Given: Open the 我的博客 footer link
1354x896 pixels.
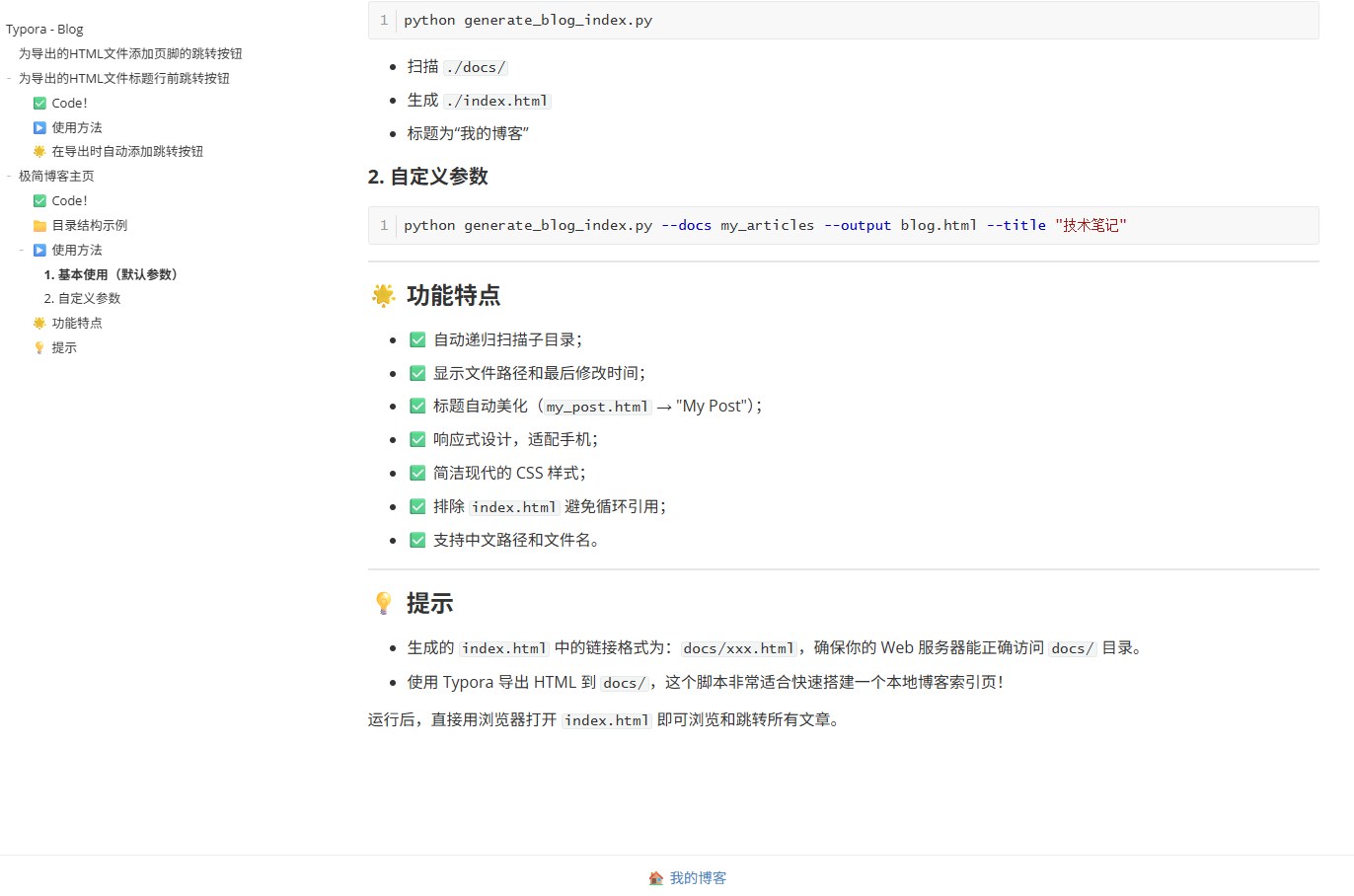Looking at the screenshot, I should [x=698, y=878].
